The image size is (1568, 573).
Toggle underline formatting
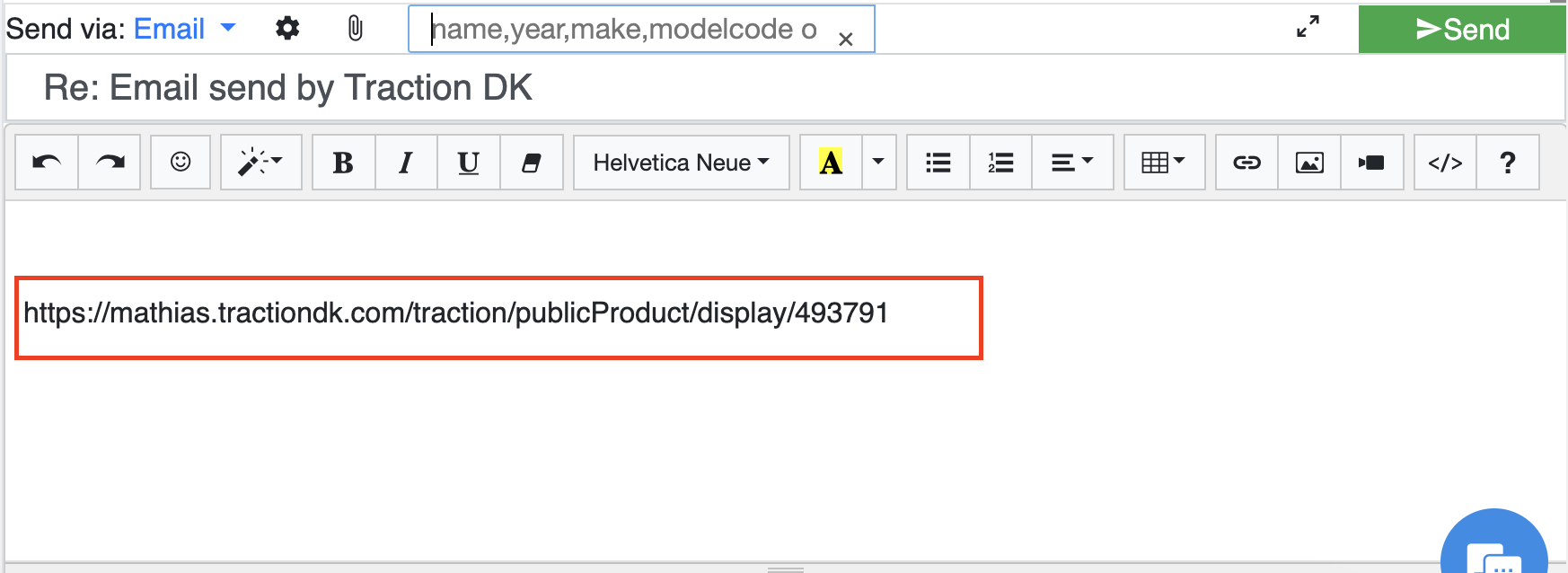click(x=469, y=163)
